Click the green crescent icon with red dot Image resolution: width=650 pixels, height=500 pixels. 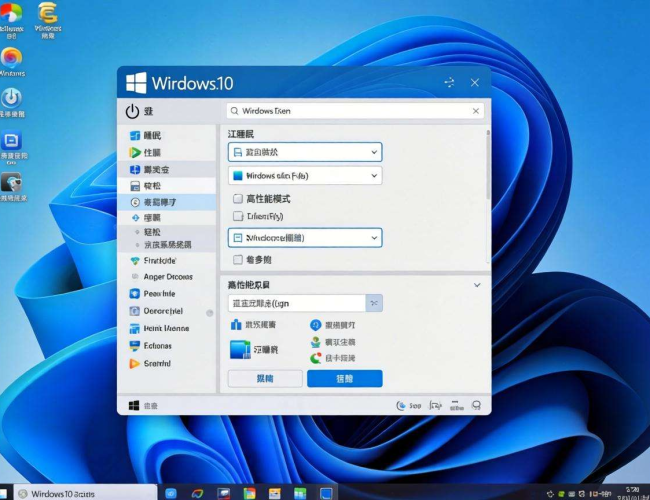coord(315,358)
